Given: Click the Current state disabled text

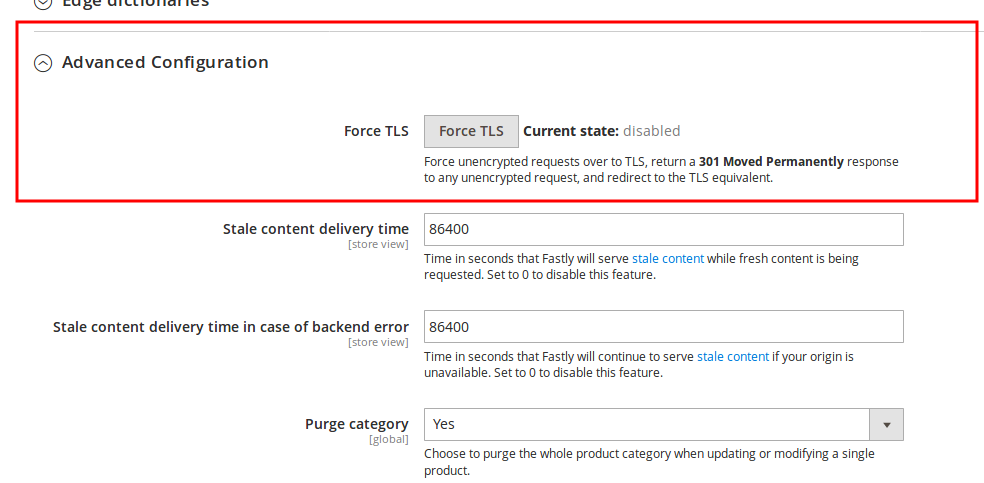Looking at the screenshot, I should pos(602,131).
